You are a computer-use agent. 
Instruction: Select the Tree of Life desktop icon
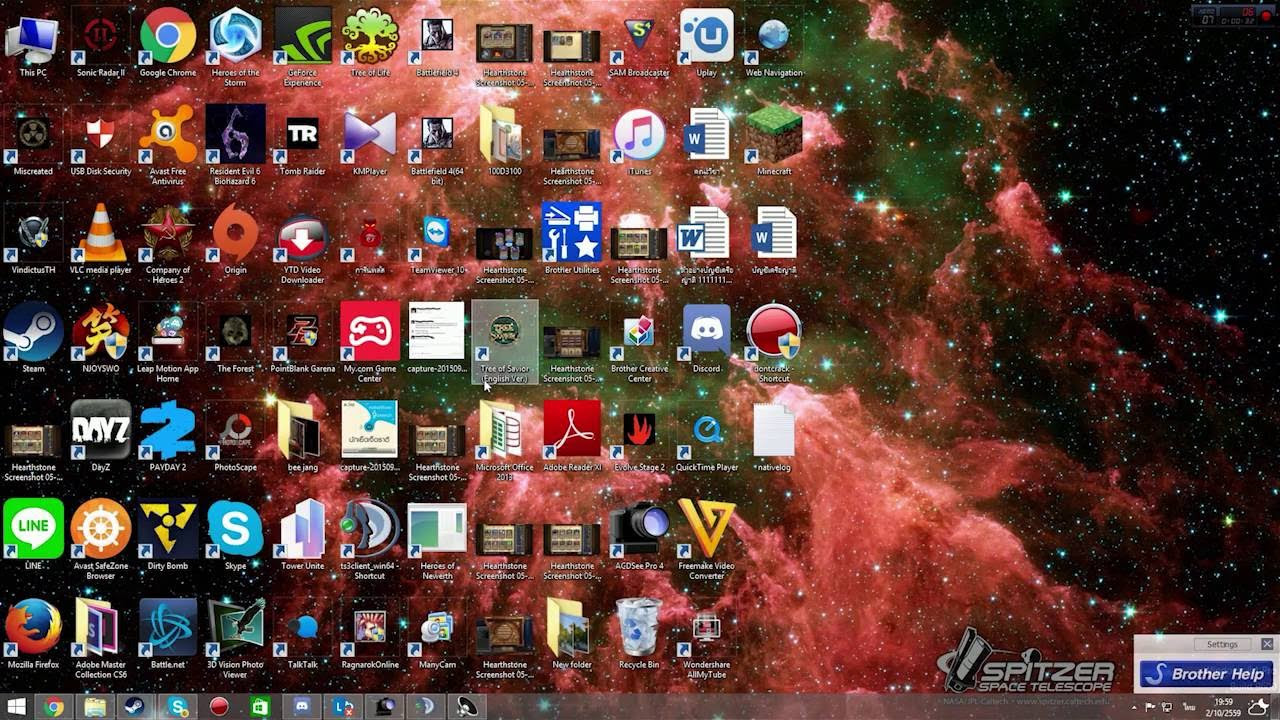pyautogui.click(x=370, y=37)
